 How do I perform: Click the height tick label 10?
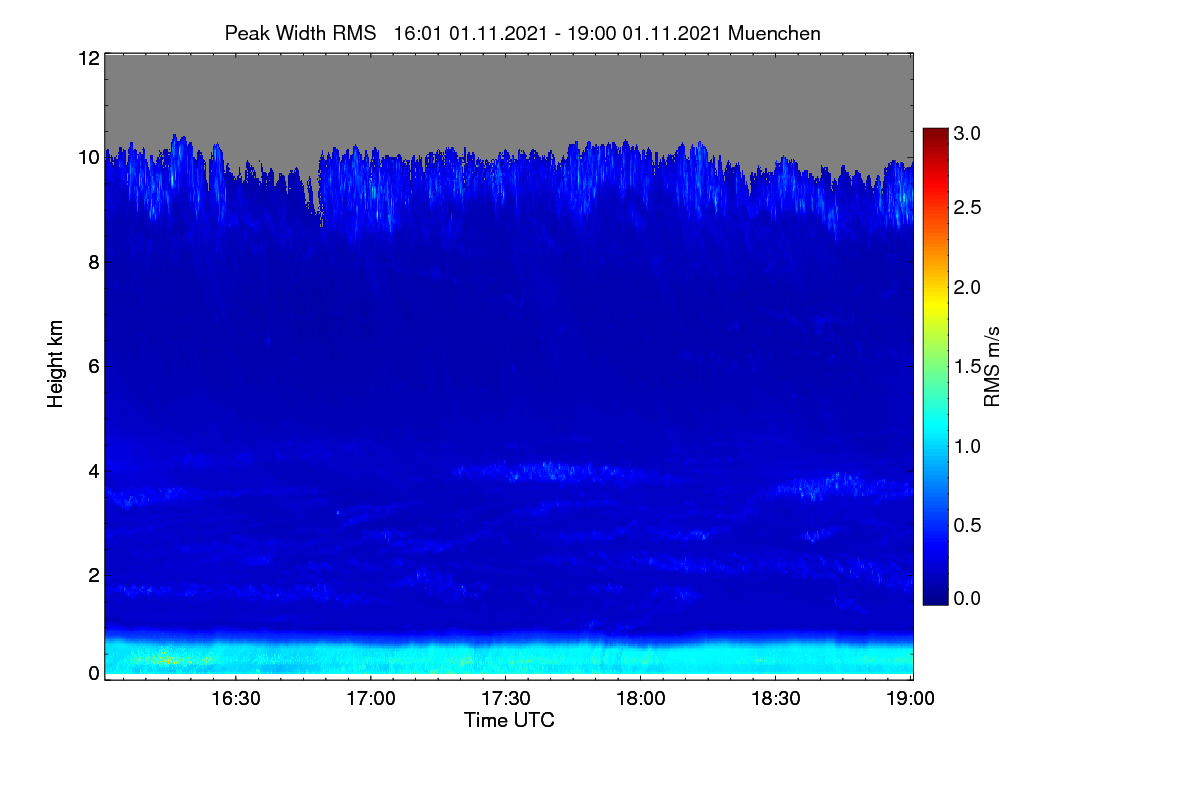[x=88, y=157]
